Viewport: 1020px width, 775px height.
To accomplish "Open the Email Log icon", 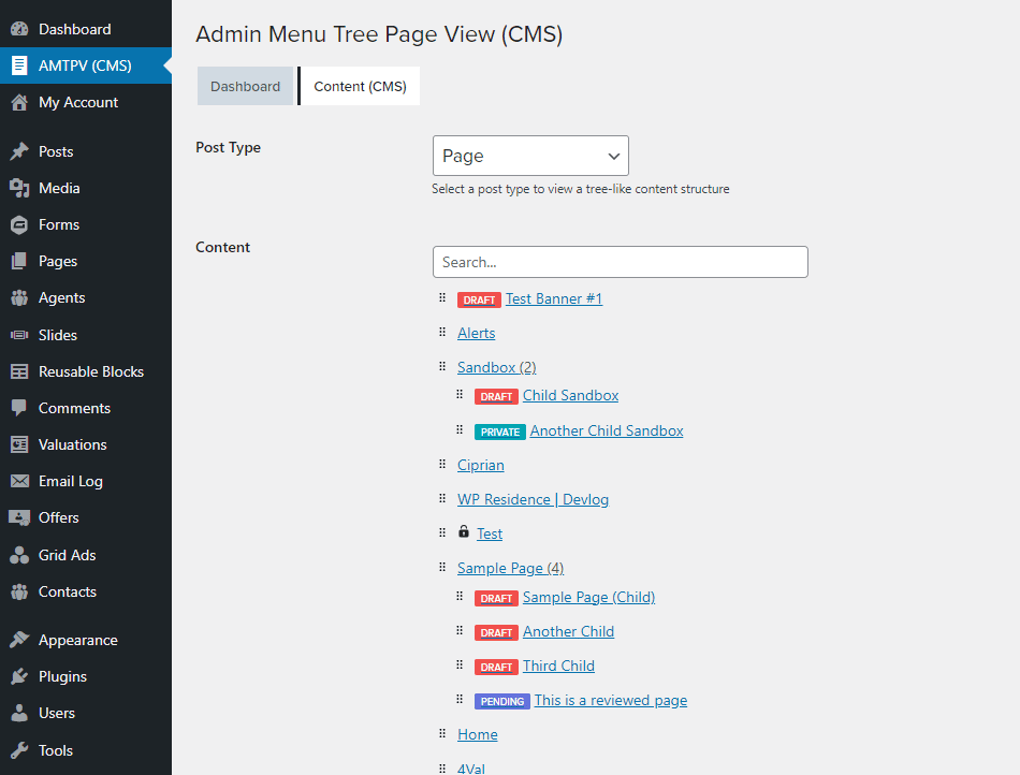I will pyautogui.click(x=17, y=481).
